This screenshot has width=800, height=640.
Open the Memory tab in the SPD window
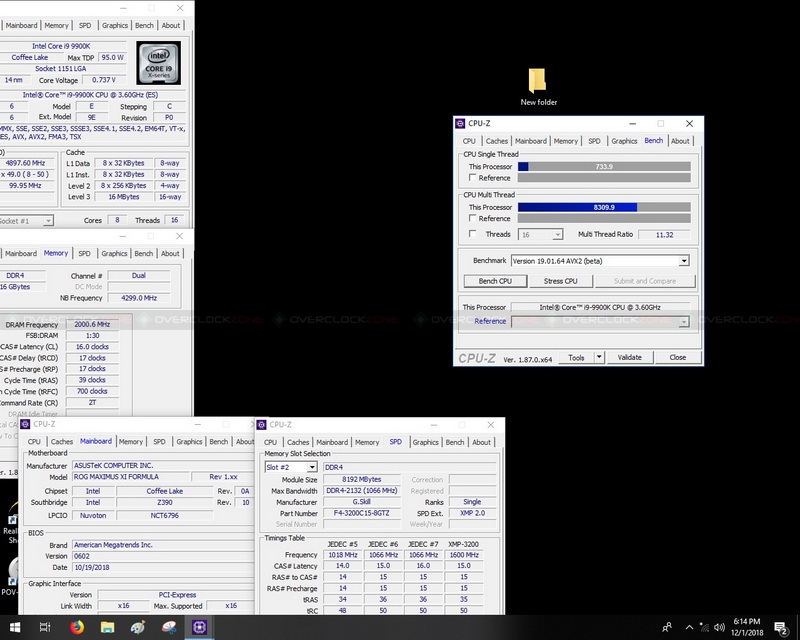click(367, 442)
